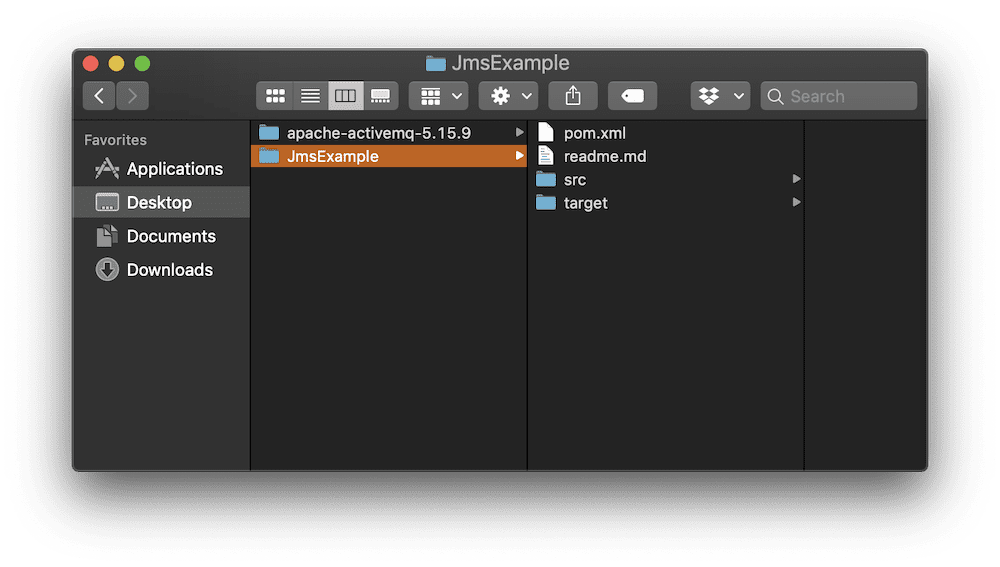Open Downloads in the sidebar
This screenshot has height=567, width=1000.
(x=161, y=270)
